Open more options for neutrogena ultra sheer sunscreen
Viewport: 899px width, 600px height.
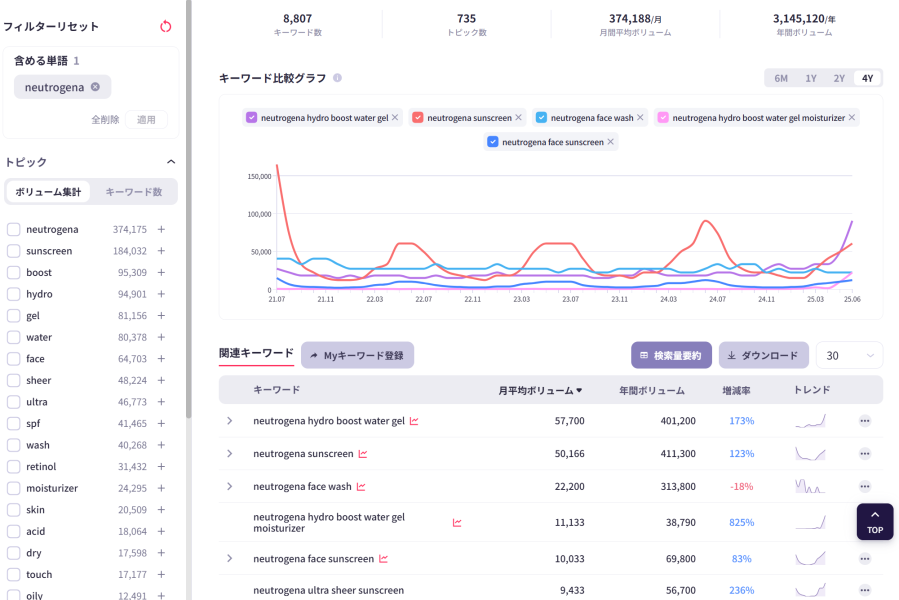tap(865, 590)
